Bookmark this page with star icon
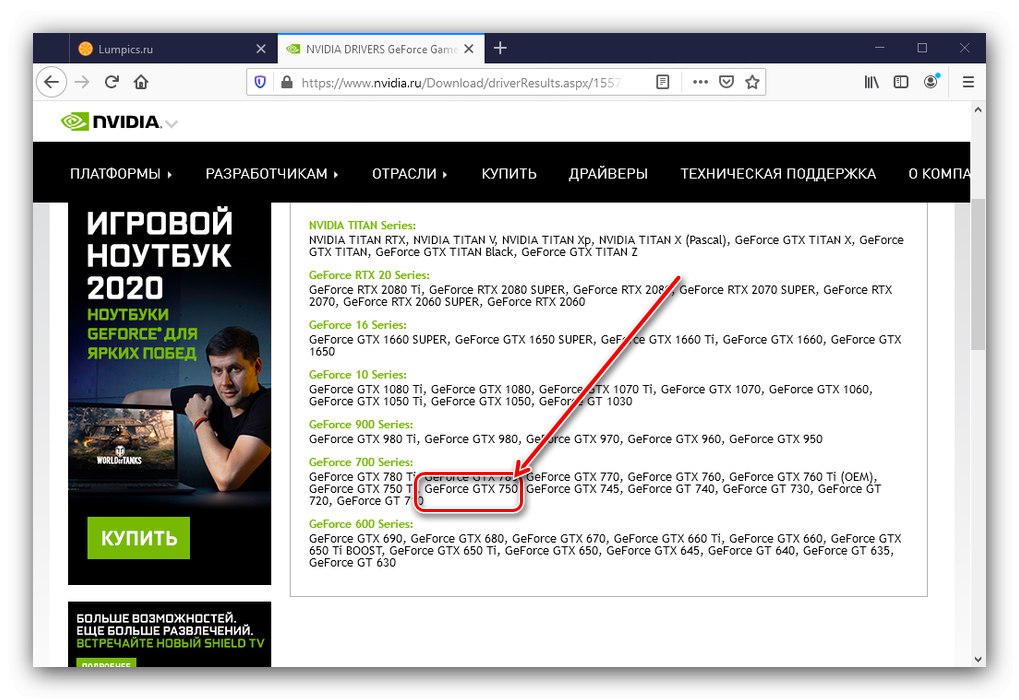The image size is (1019, 700). click(753, 82)
